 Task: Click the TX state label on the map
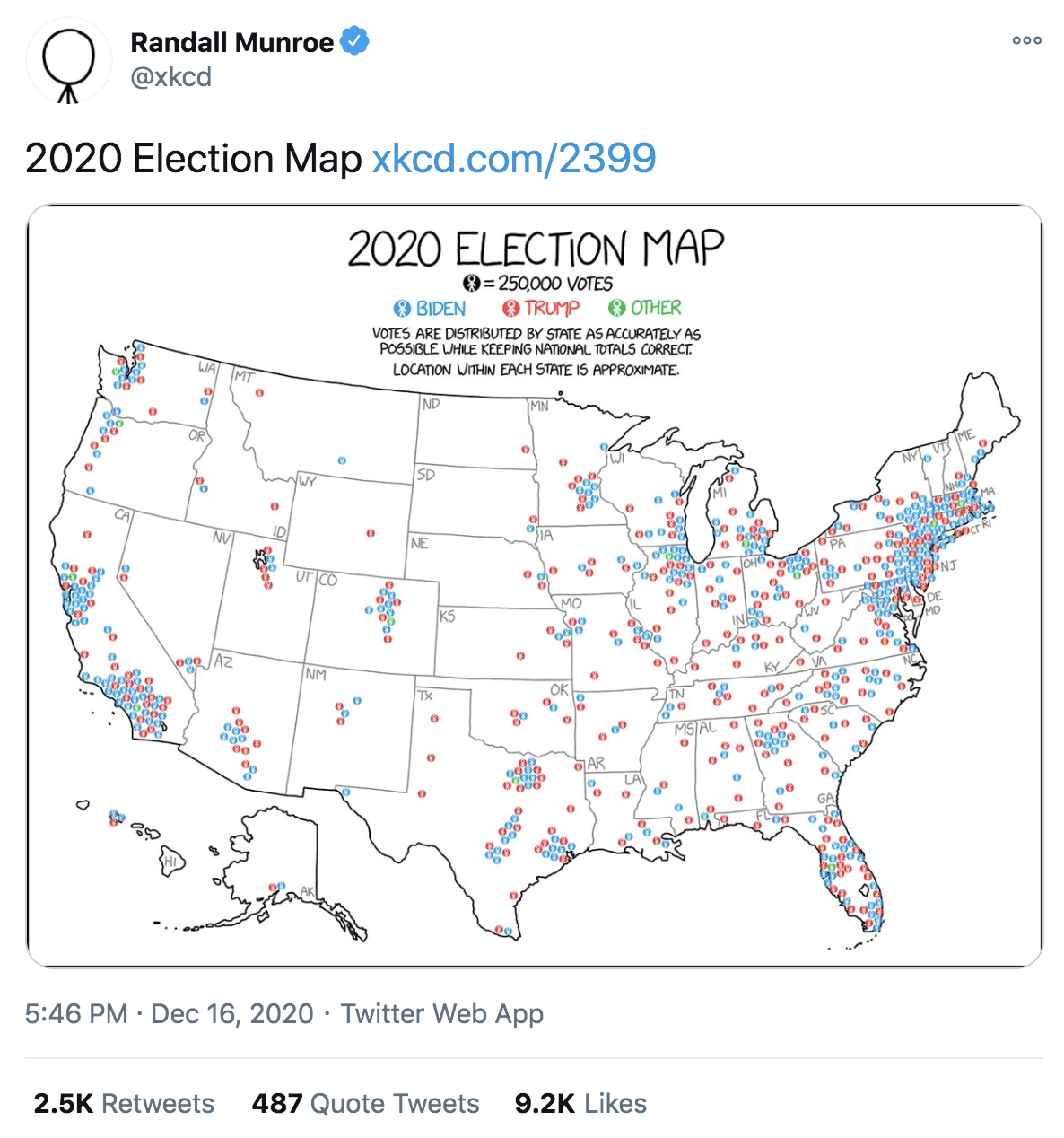coord(425,696)
